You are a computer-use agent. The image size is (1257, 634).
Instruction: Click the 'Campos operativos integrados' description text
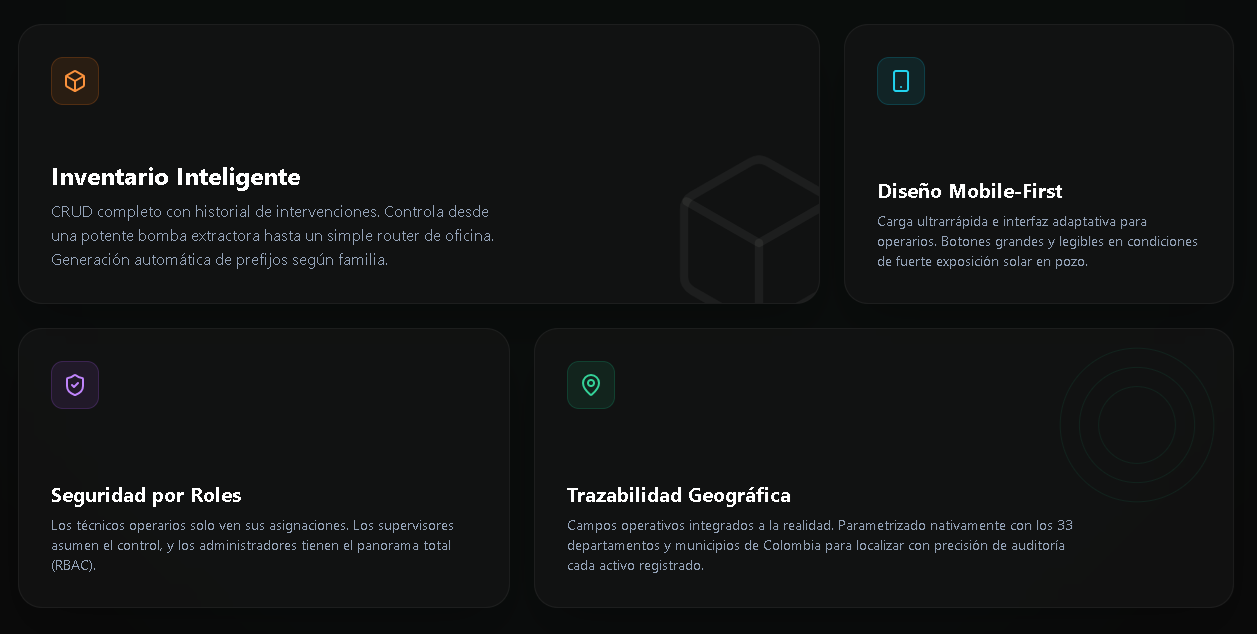tap(820, 545)
